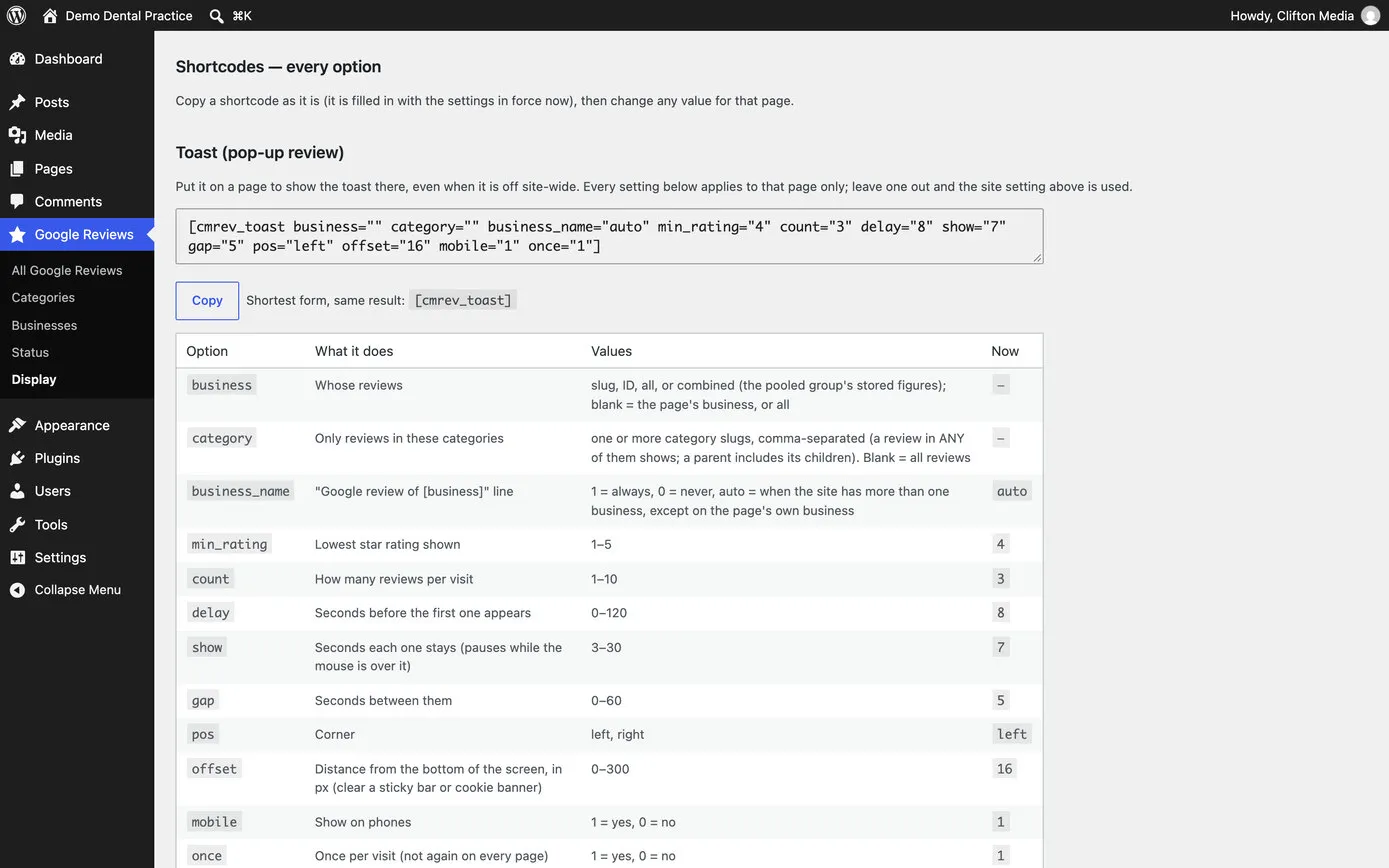Click the Display submenu item
The image size is (1389, 868).
pos(34,379)
